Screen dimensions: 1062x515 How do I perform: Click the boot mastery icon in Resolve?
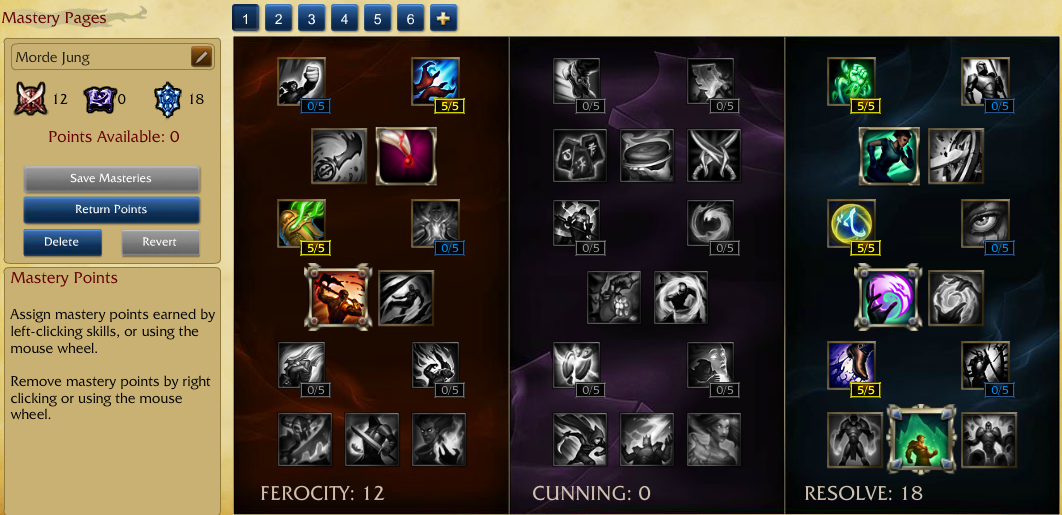(x=851, y=365)
